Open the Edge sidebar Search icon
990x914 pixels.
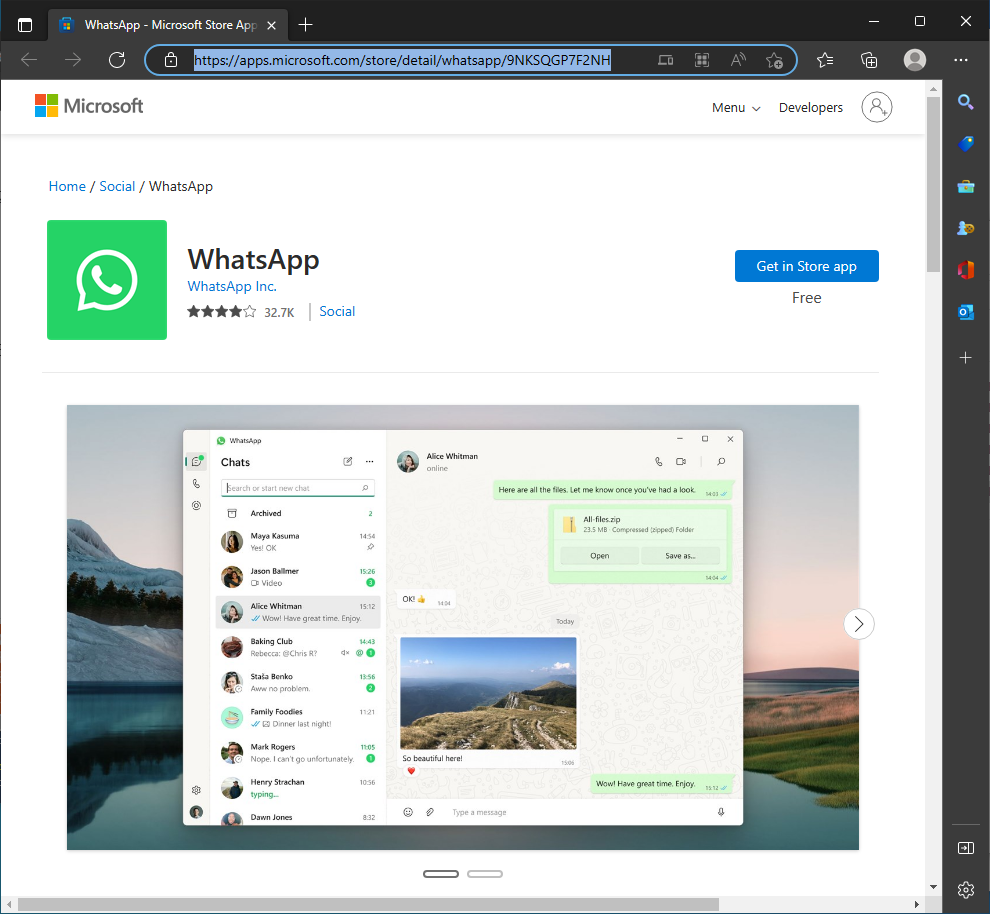(965, 102)
